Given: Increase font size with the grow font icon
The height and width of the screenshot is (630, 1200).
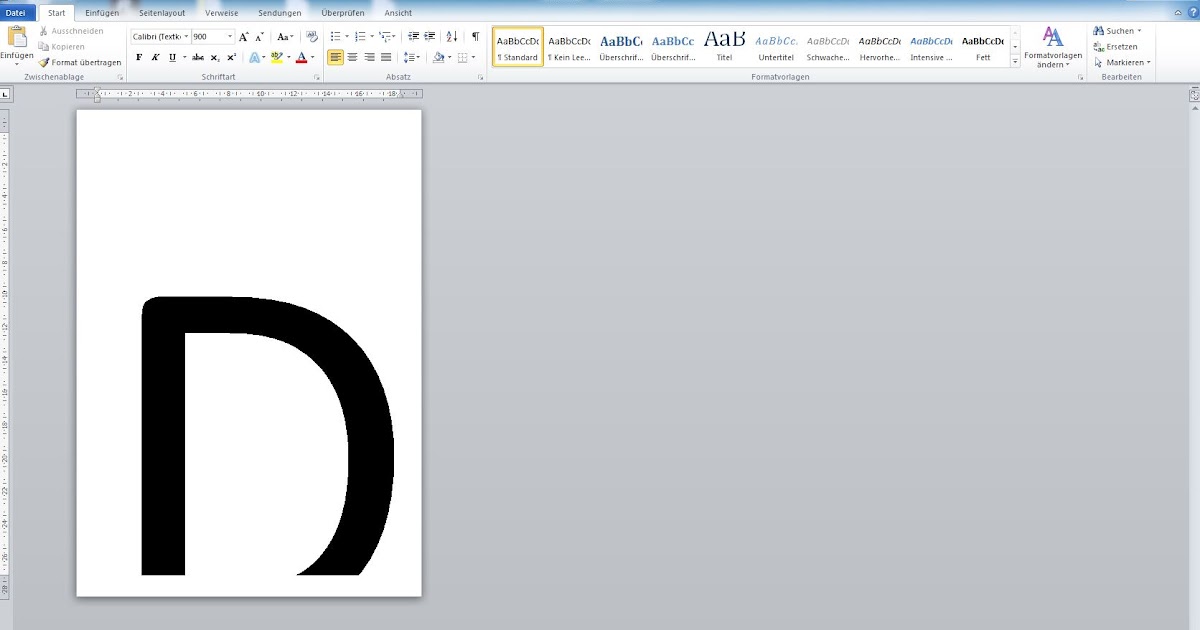Looking at the screenshot, I should tap(244, 36).
